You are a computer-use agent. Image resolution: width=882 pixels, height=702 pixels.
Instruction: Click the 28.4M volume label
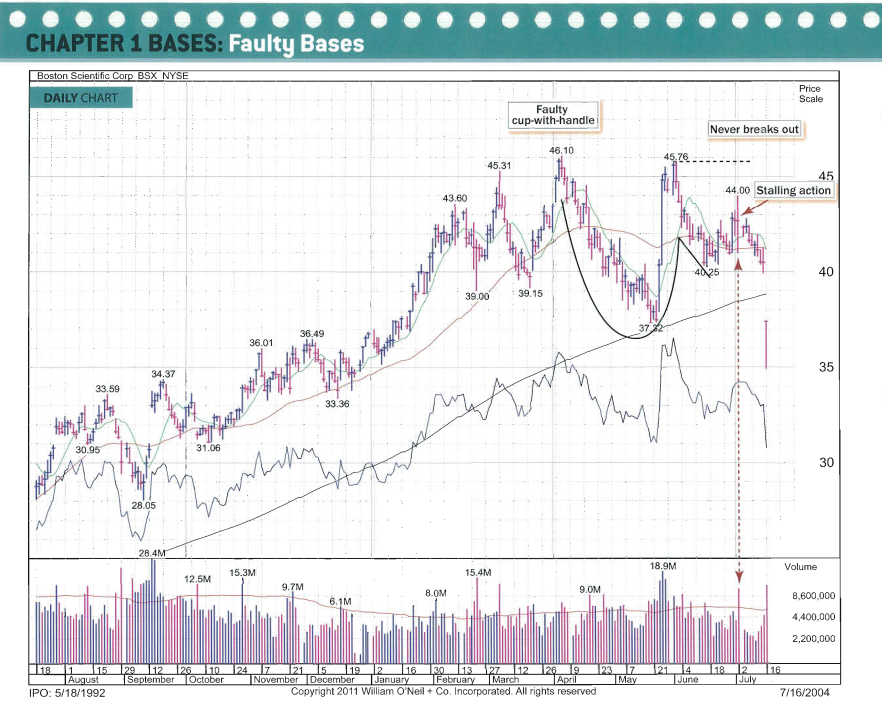coord(152,552)
